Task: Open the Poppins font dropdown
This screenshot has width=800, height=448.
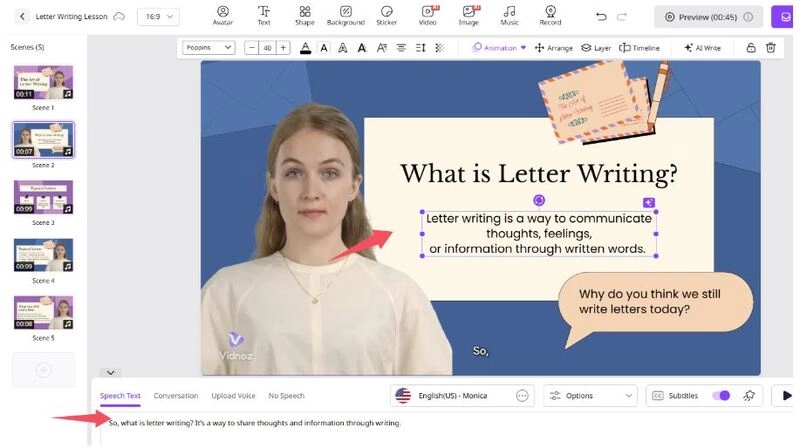Action: [209, 47]
